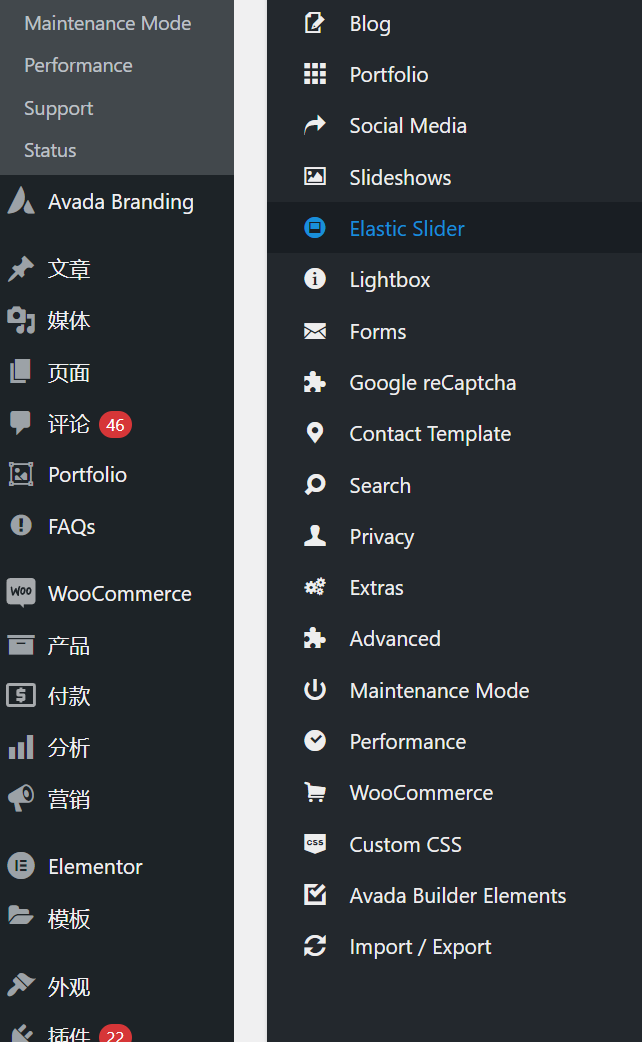Click the Import / Export refresh icon

tap(315, 946)
